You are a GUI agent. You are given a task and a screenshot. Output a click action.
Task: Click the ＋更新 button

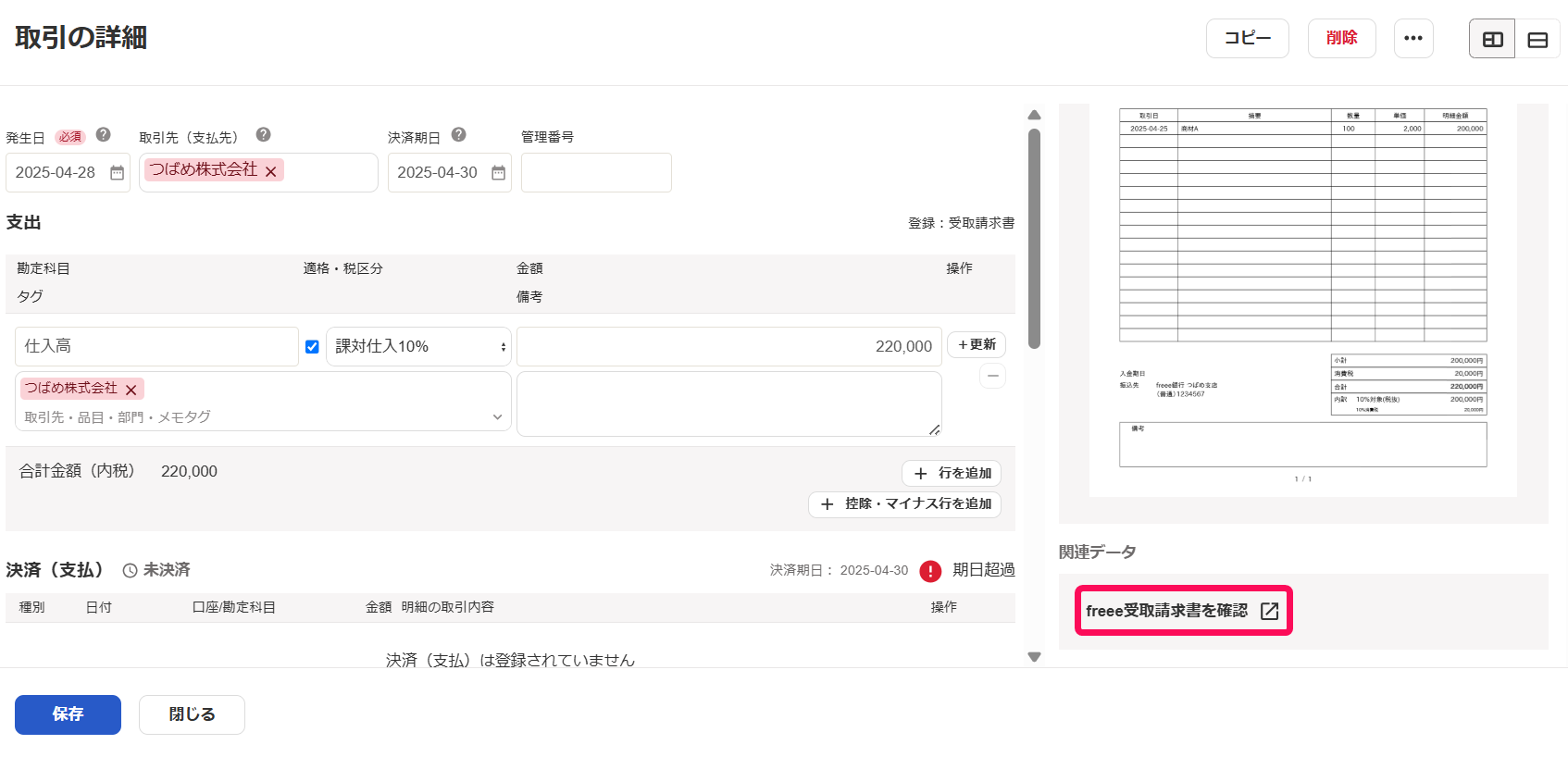click(x=977, y=344)
